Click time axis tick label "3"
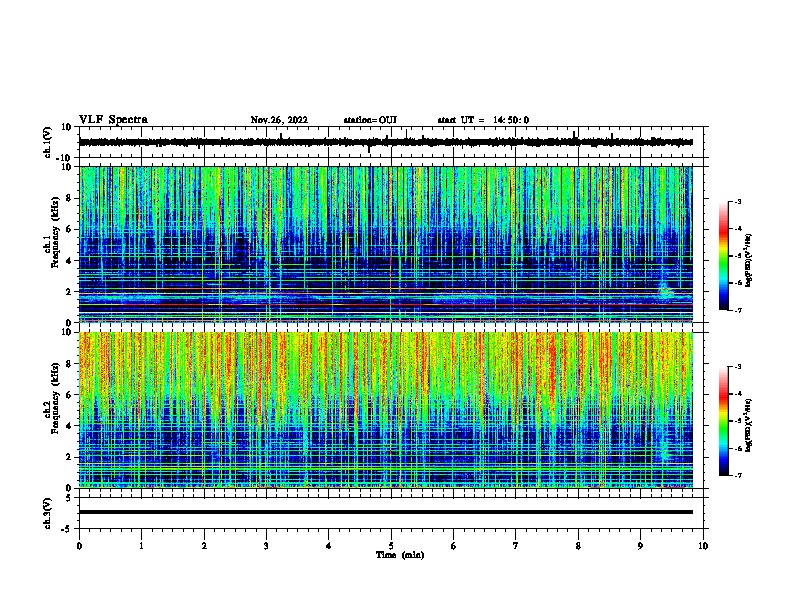Screen dimensions: 792x612 point(266,546)
